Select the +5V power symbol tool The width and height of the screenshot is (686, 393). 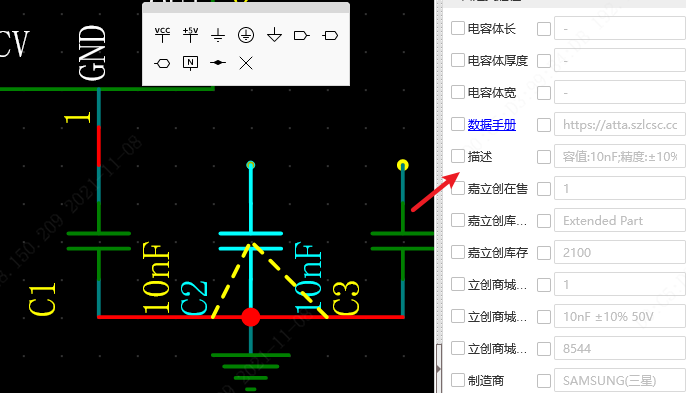[x=190, y=35]
